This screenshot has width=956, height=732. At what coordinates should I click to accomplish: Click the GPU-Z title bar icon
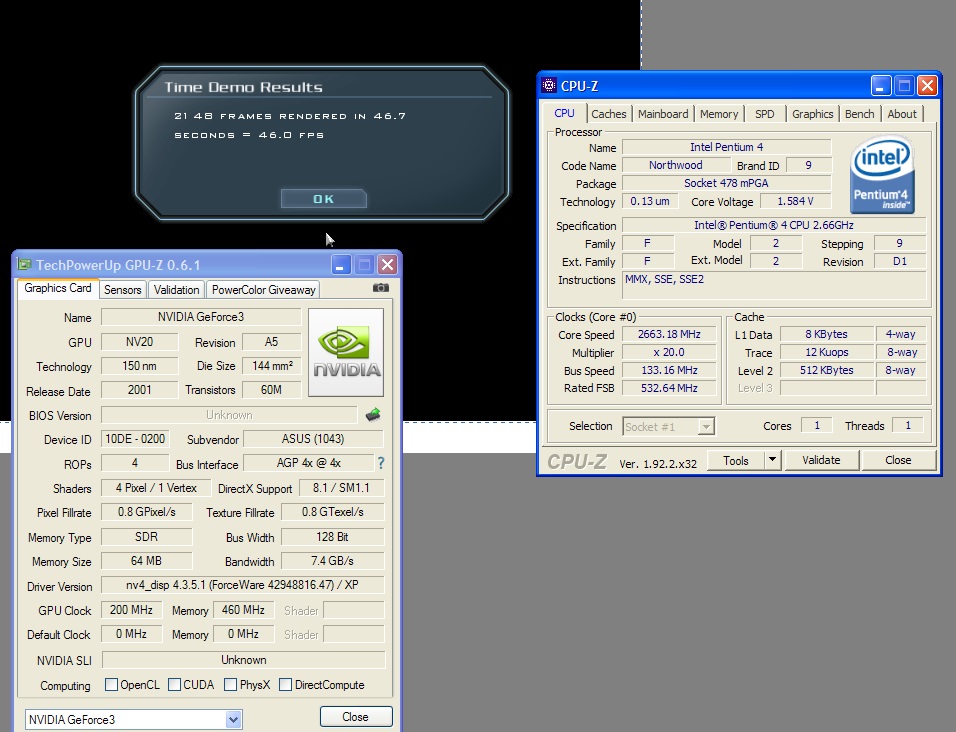[23, 265]
